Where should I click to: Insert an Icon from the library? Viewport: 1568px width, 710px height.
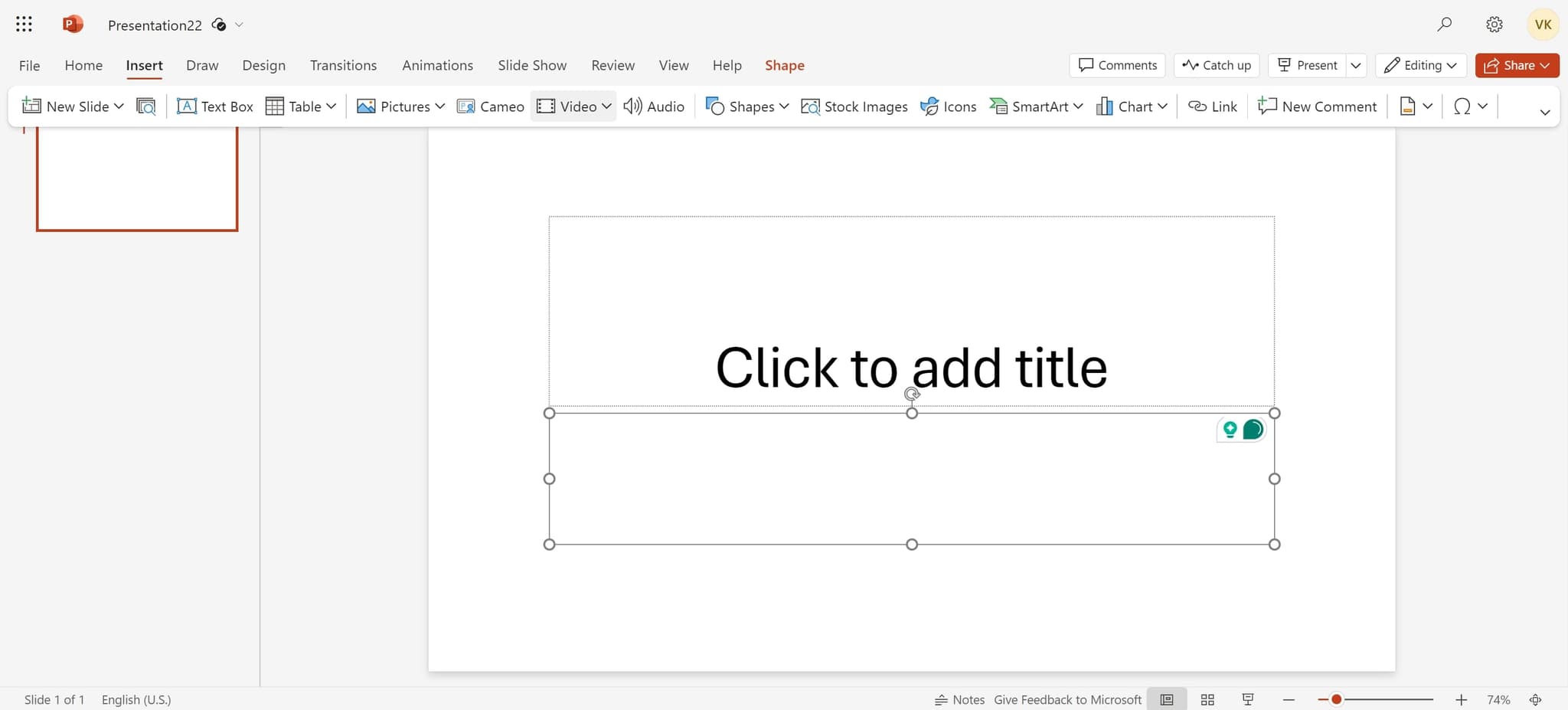(x=948, y=106)
